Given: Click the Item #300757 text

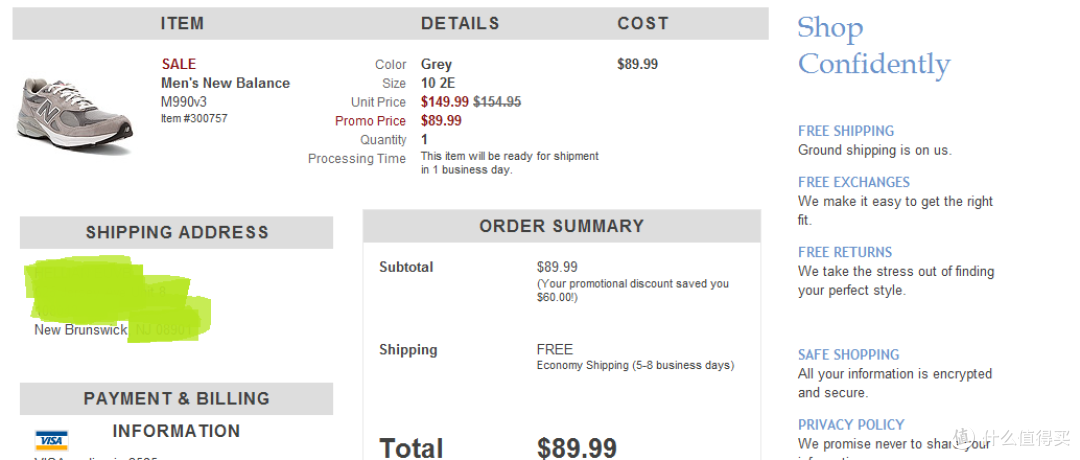Looking at the screenshot, I should 194,118.
